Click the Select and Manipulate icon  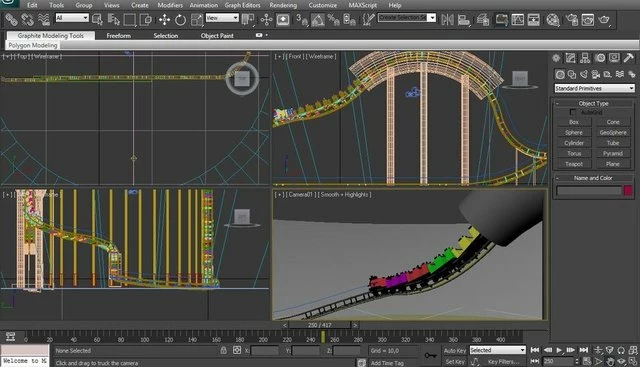click(267, 19)
